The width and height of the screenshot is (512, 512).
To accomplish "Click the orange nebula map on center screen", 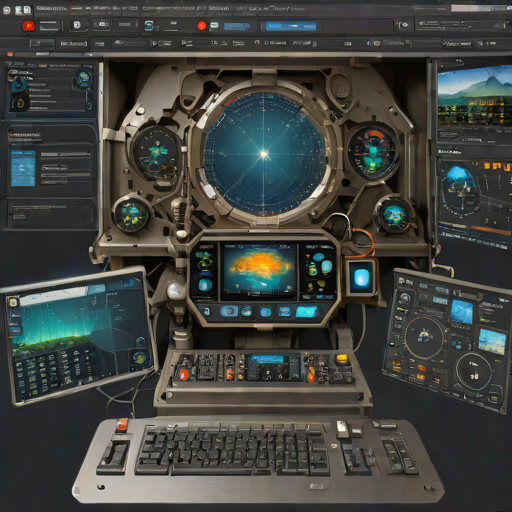I will click(259, 271).
